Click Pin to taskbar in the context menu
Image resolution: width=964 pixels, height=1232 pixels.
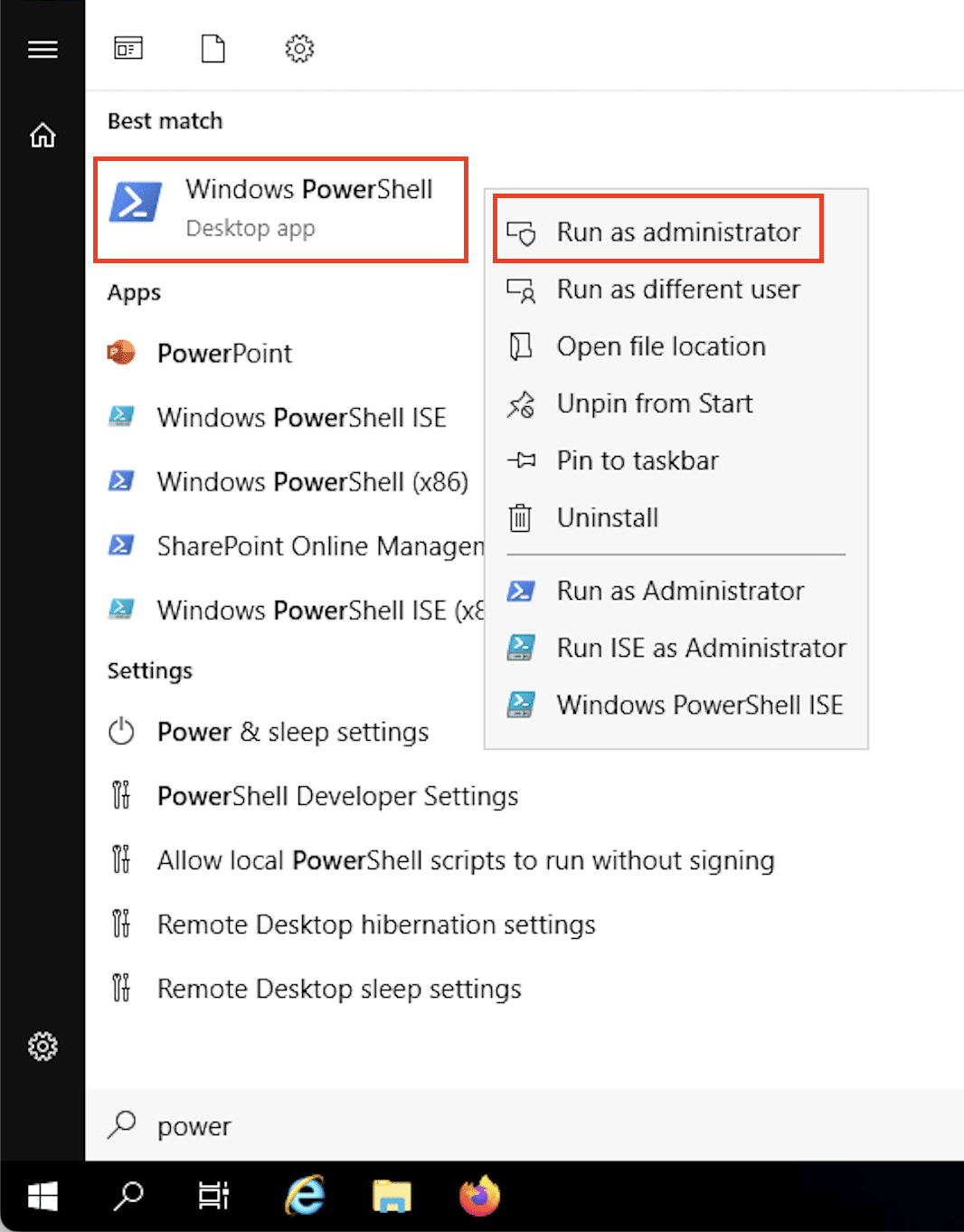coord(637,460)
